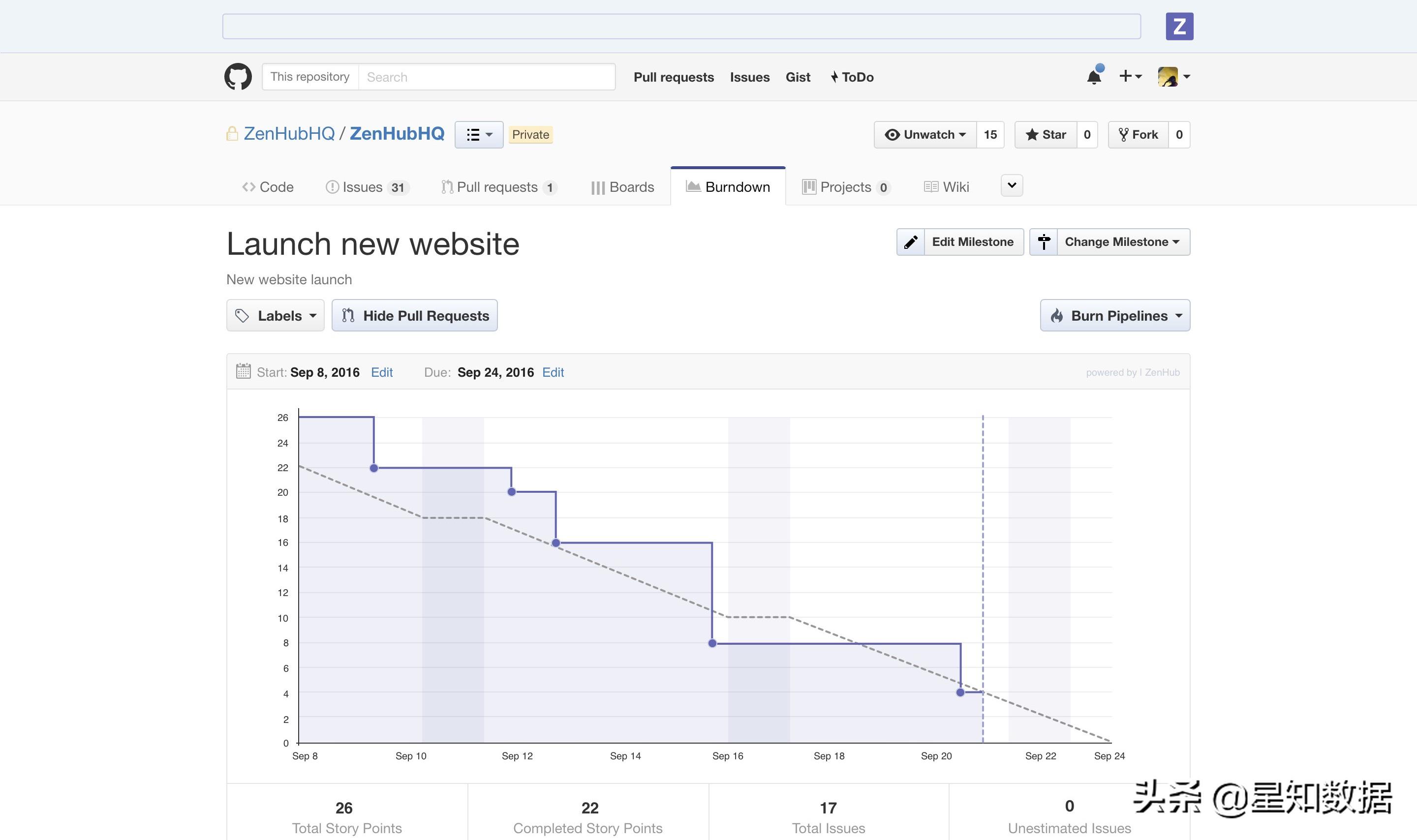Click the ZenHub Z extension icon

coord(1179,27)
